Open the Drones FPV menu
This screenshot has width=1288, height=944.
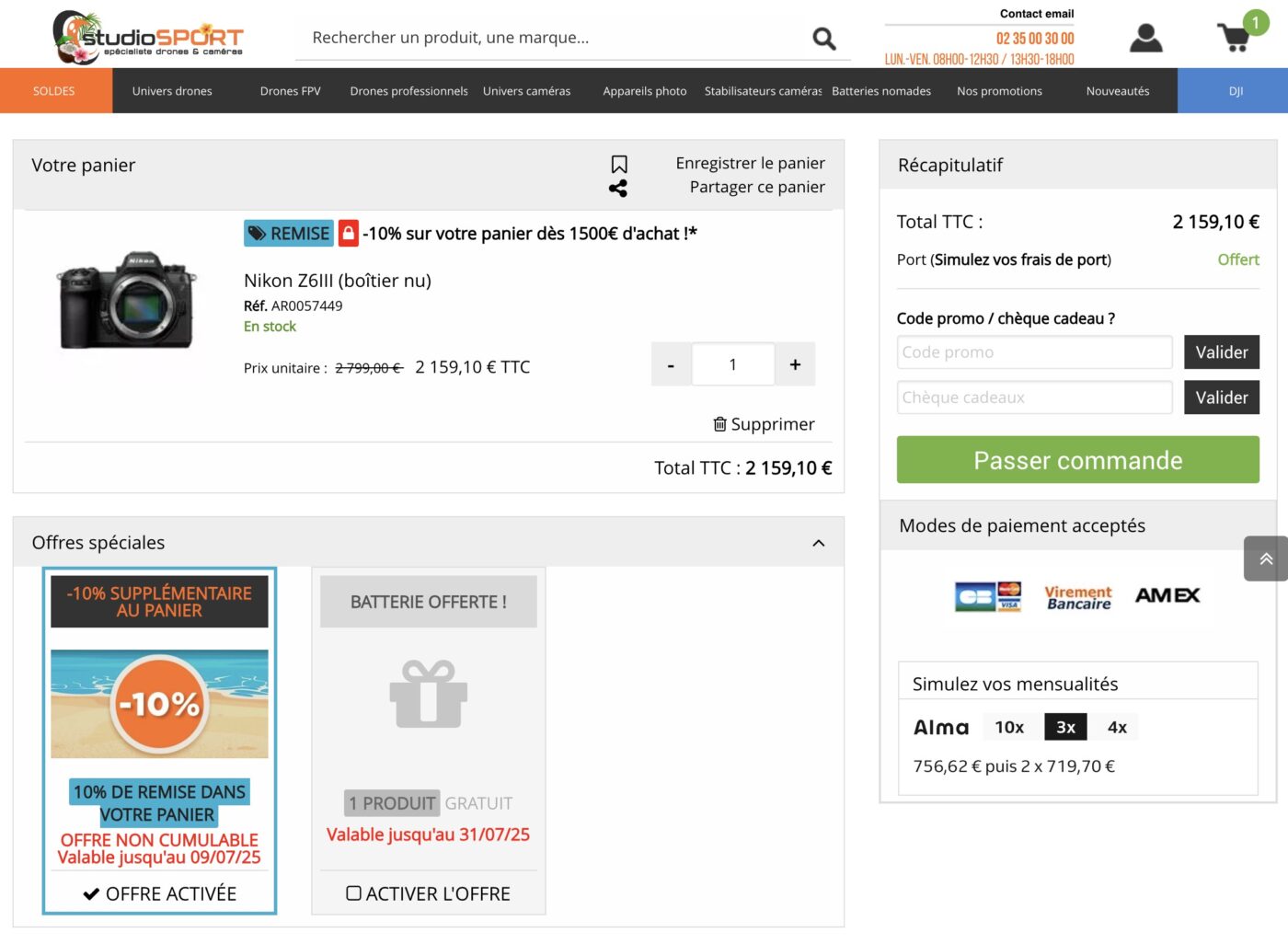coord(291,91)
